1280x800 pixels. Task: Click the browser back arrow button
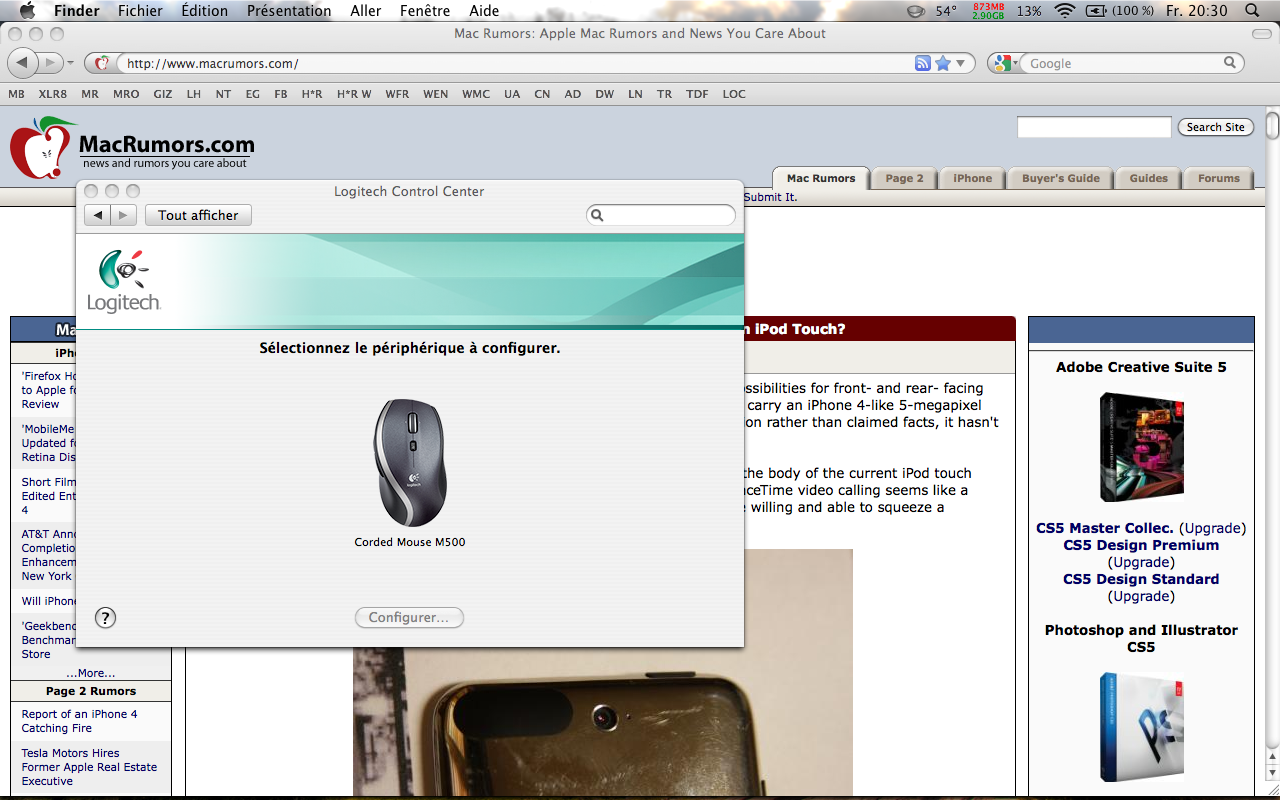point(22,63)
